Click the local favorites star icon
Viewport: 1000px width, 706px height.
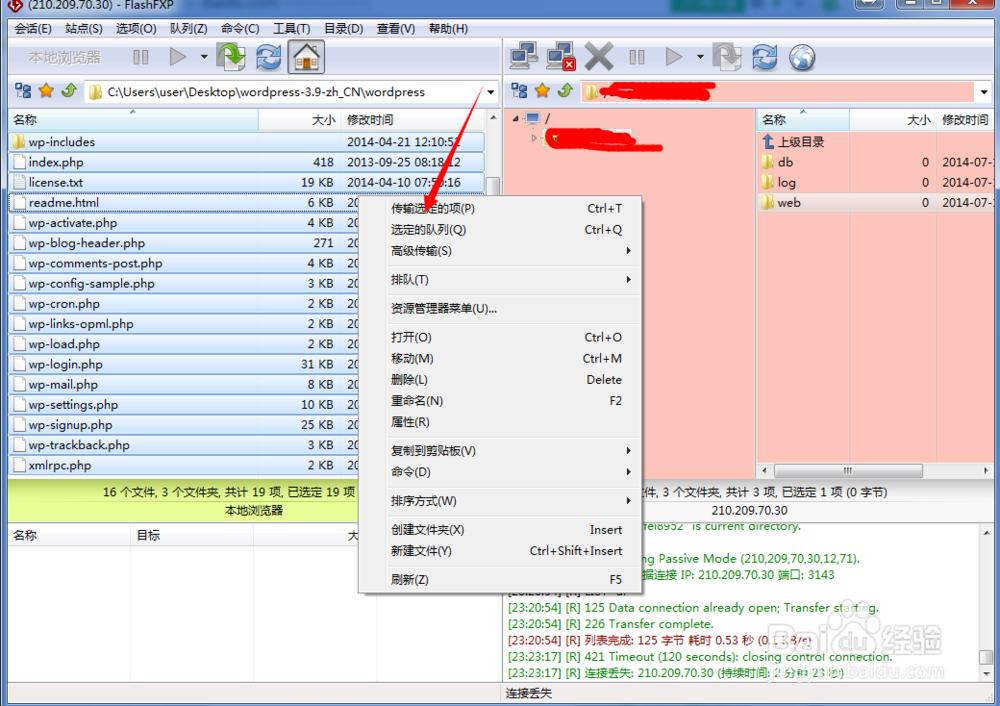pyautogui.click(x=46, y=91)
